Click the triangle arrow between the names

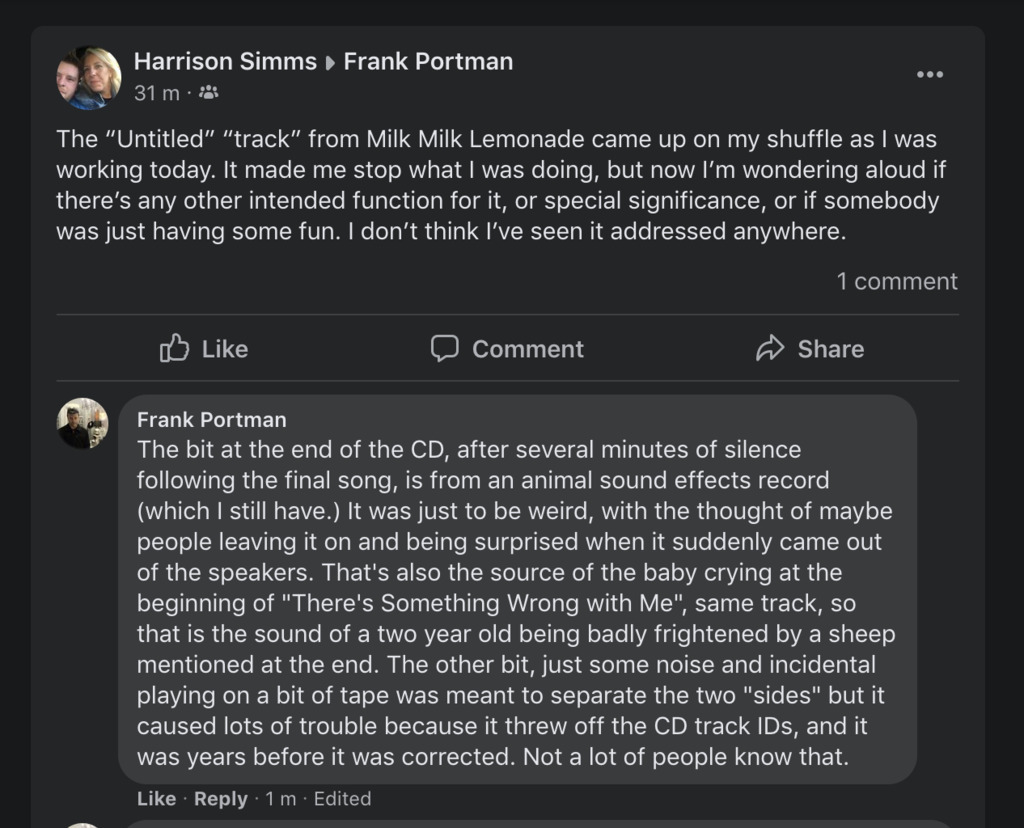pyautogui.click(x=330, y=62)
